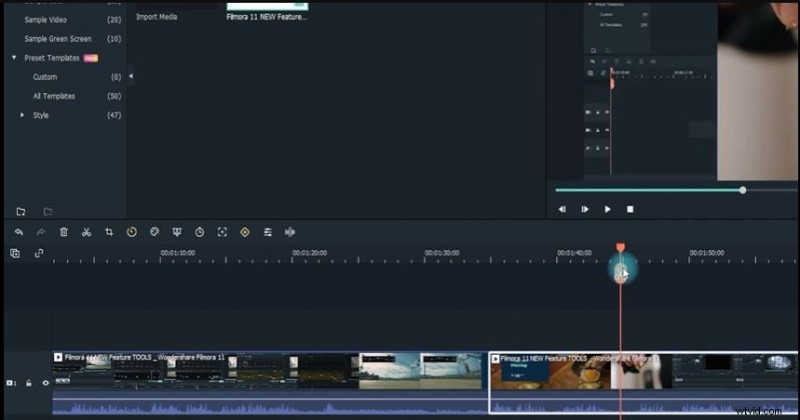Viewport: 800px width, 420px height.
Task: Select the Style tree item
Action: tap(41, 115)
